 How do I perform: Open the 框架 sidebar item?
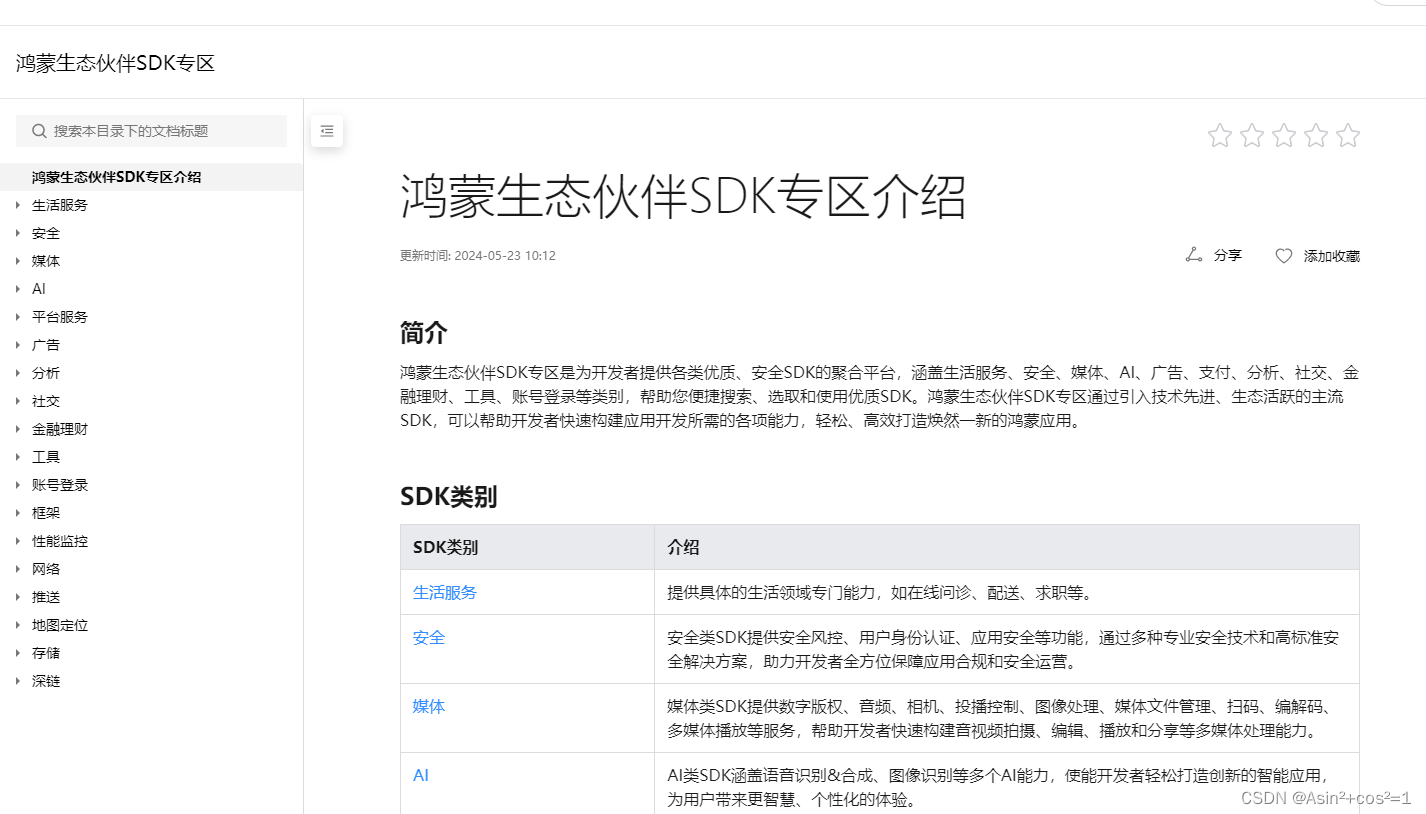click(46, 513)
